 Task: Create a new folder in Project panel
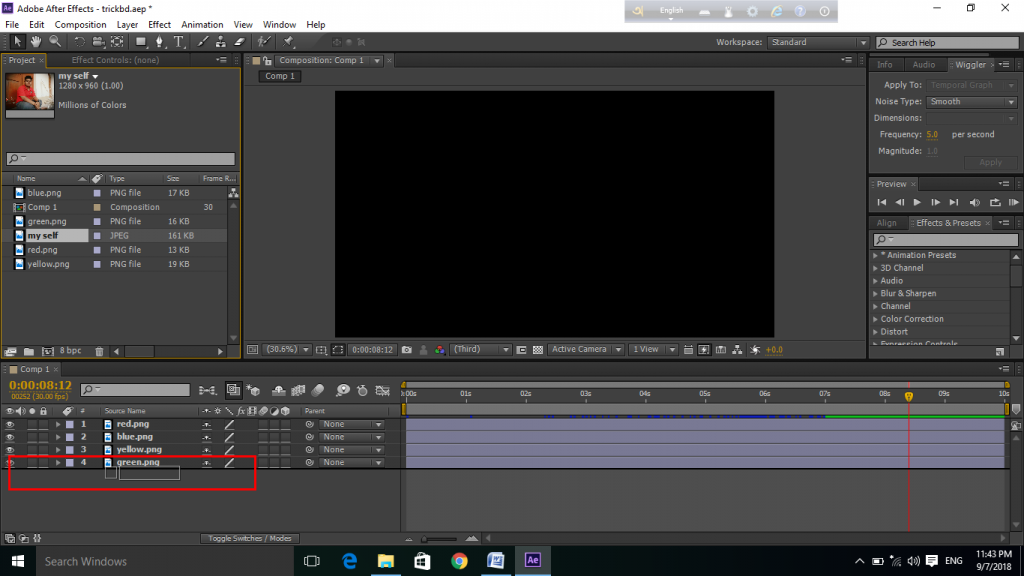pyautogui.click(x=29, y=351)
